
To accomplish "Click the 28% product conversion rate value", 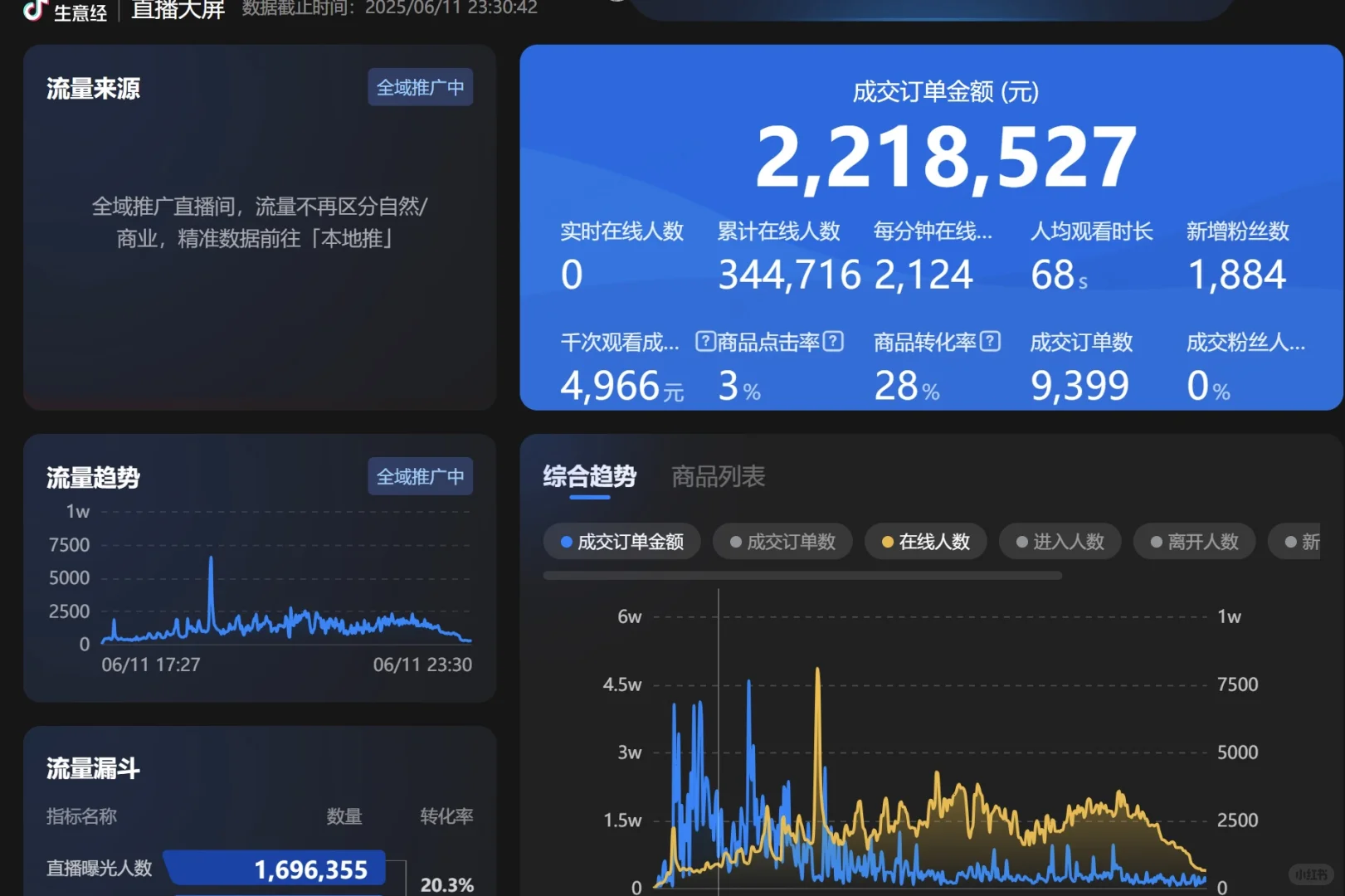I will pyautogui.click(x=907, y=386).
